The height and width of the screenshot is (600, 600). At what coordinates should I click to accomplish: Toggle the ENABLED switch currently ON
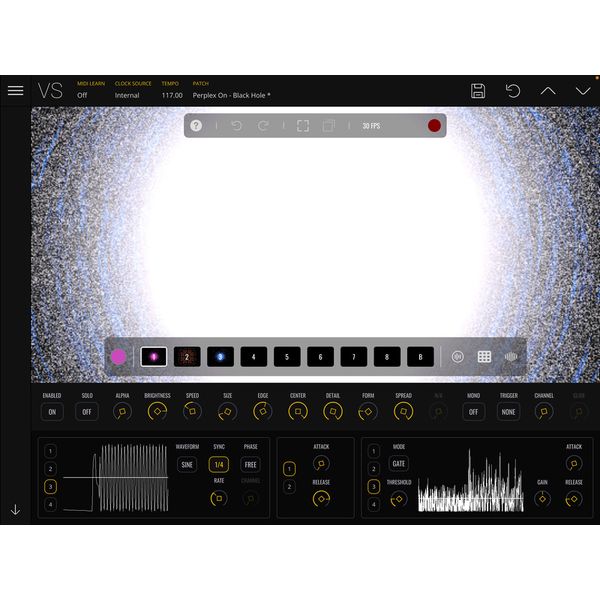point(52,411)
